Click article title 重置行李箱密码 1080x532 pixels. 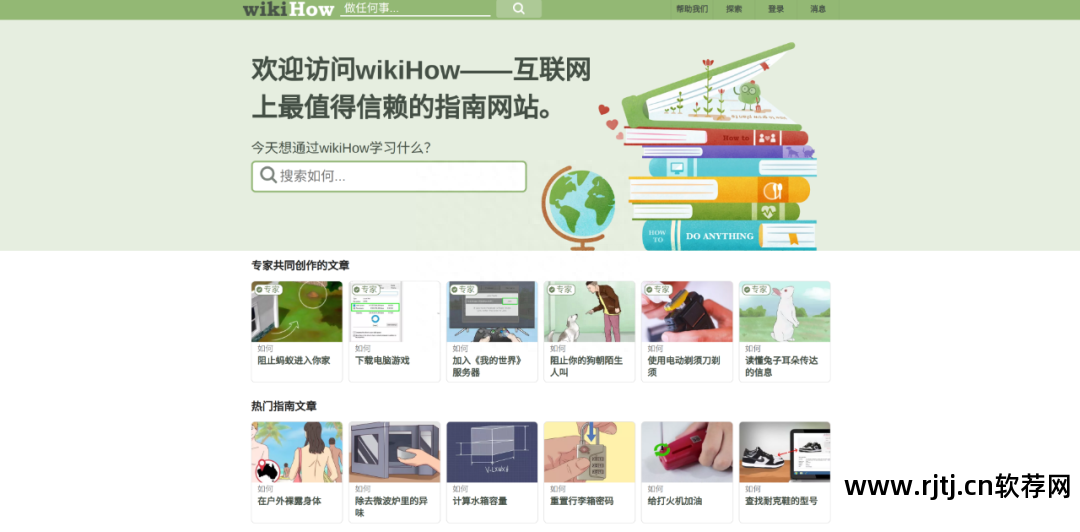(x=582, y=501)
